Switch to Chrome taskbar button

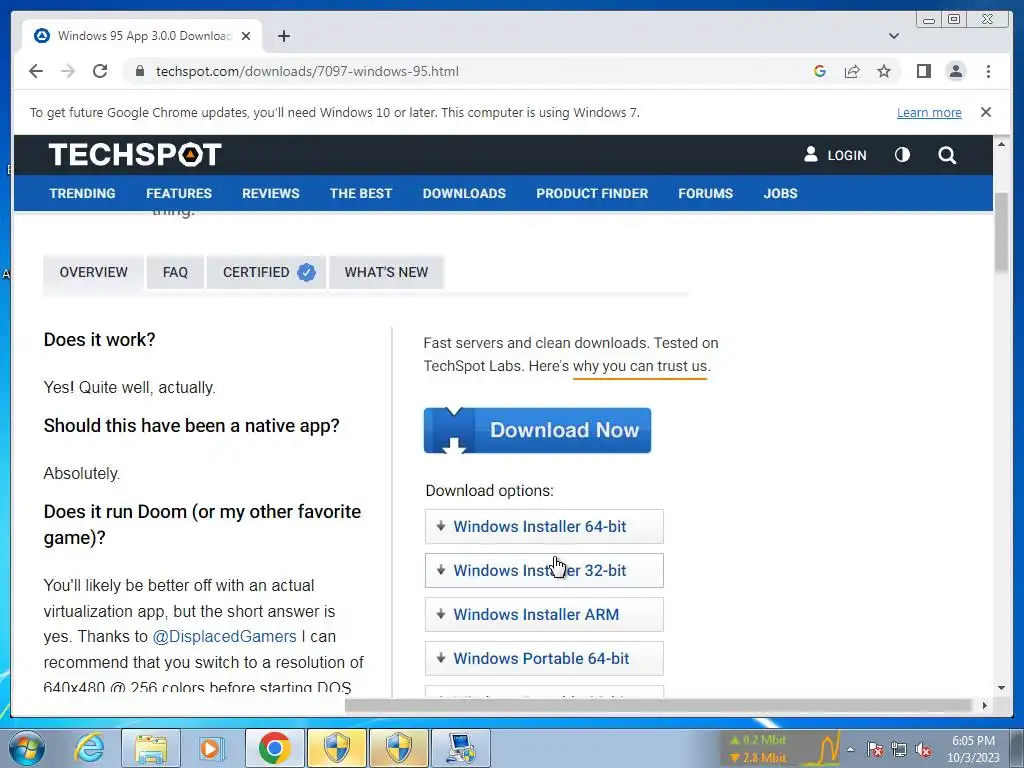(274, 748)
